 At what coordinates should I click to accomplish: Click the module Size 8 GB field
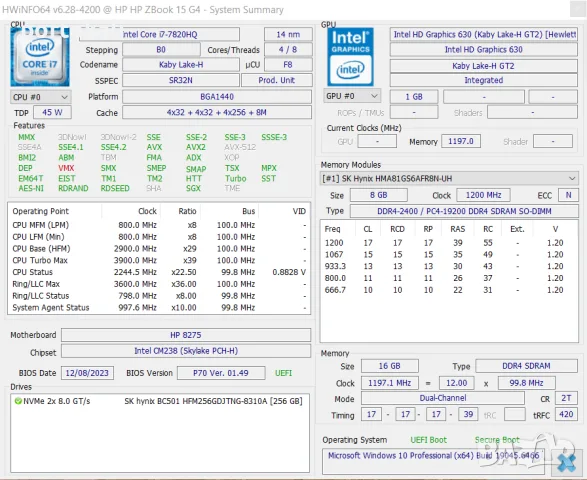378,195
